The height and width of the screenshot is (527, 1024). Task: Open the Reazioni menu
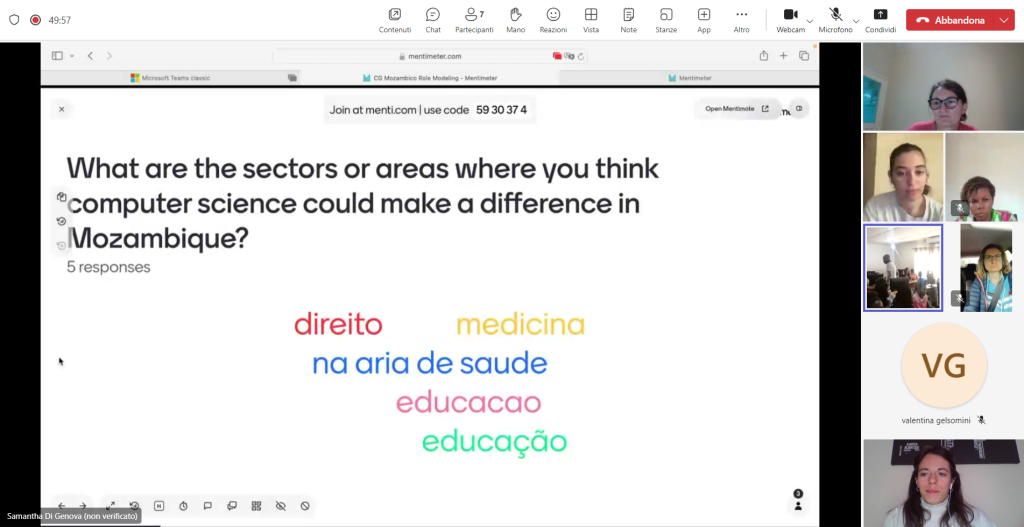(x=553, y=20)
